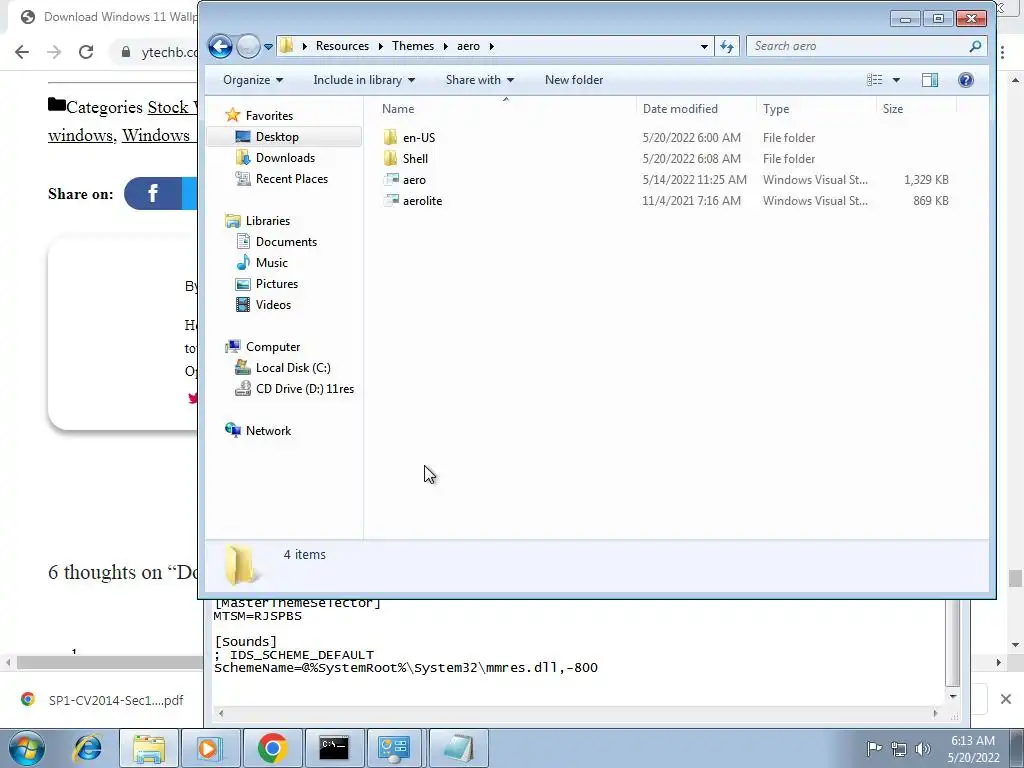Viewport: 1024px width, 768px height.
Task: Sort by Size column header
Action: pyautogui.click(x=916, y=108)
